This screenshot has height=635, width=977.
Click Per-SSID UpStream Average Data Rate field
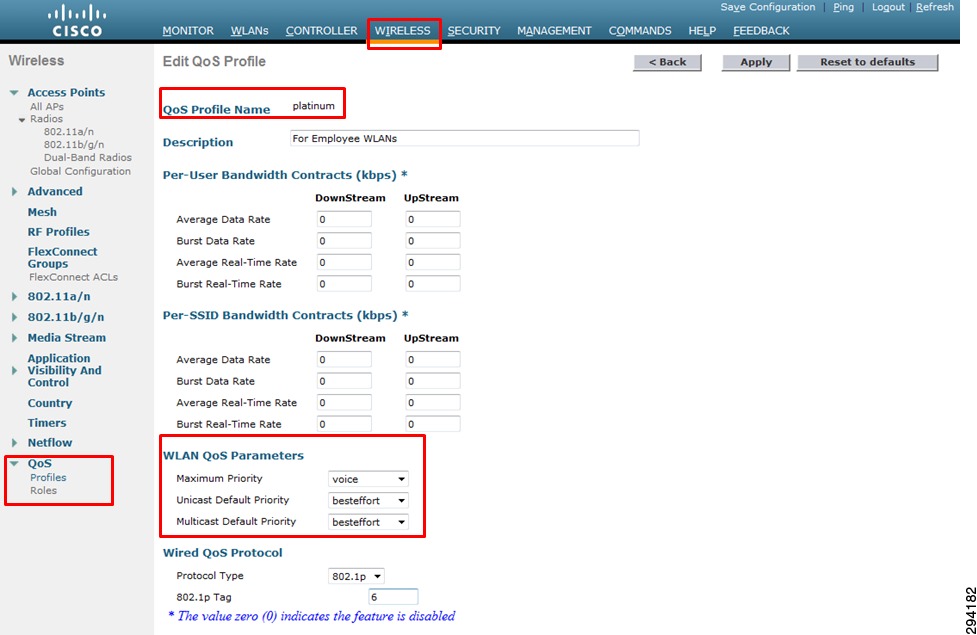tap(432, 360)
